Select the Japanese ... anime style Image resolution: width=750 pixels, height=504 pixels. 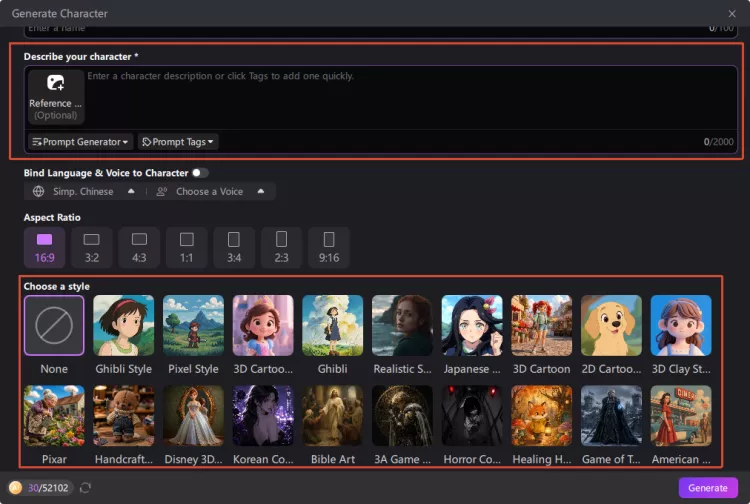point(472,325)
